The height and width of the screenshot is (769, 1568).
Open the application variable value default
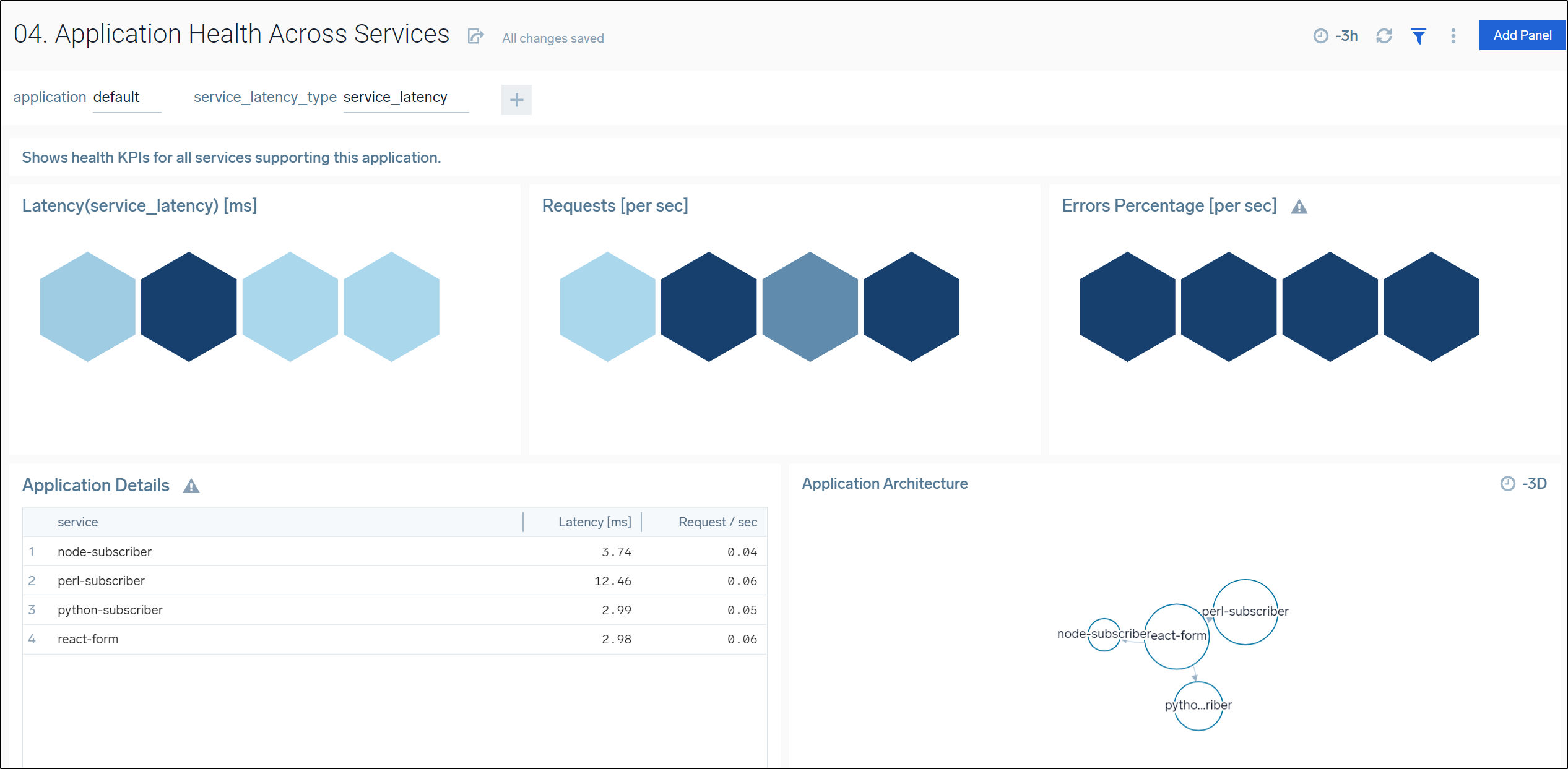pyautogui.click(x=127, y=98)
